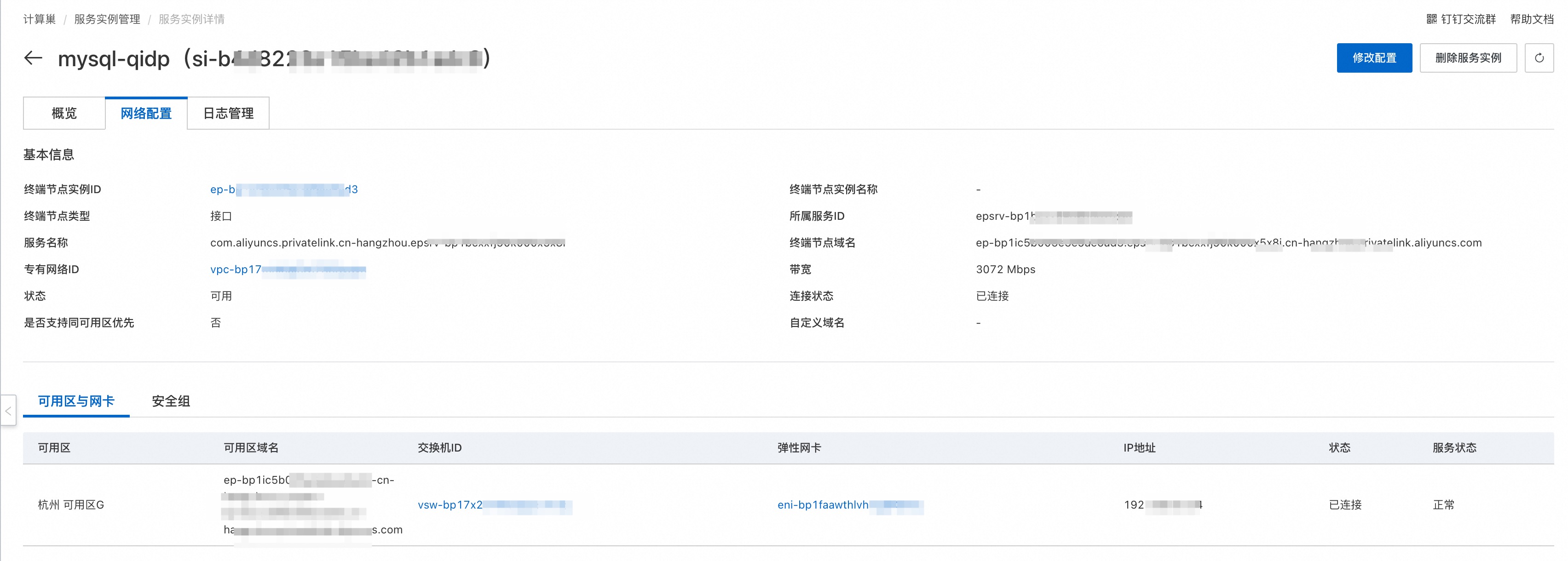Click the 删除服务实例 button
The height and width of the screenshot is (561, 1568).
[x=1468, y=58]
